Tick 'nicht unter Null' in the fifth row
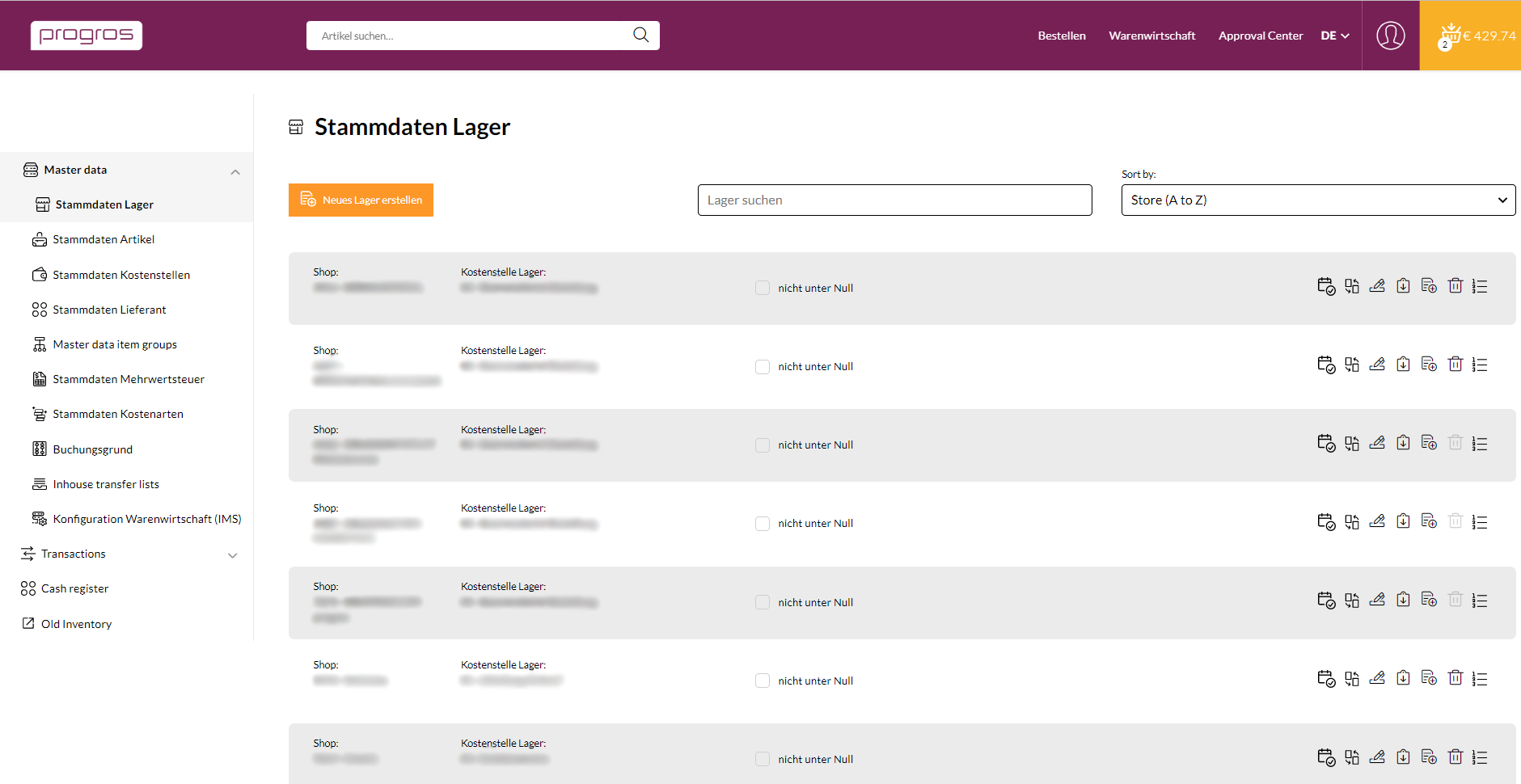 point(763,602)
